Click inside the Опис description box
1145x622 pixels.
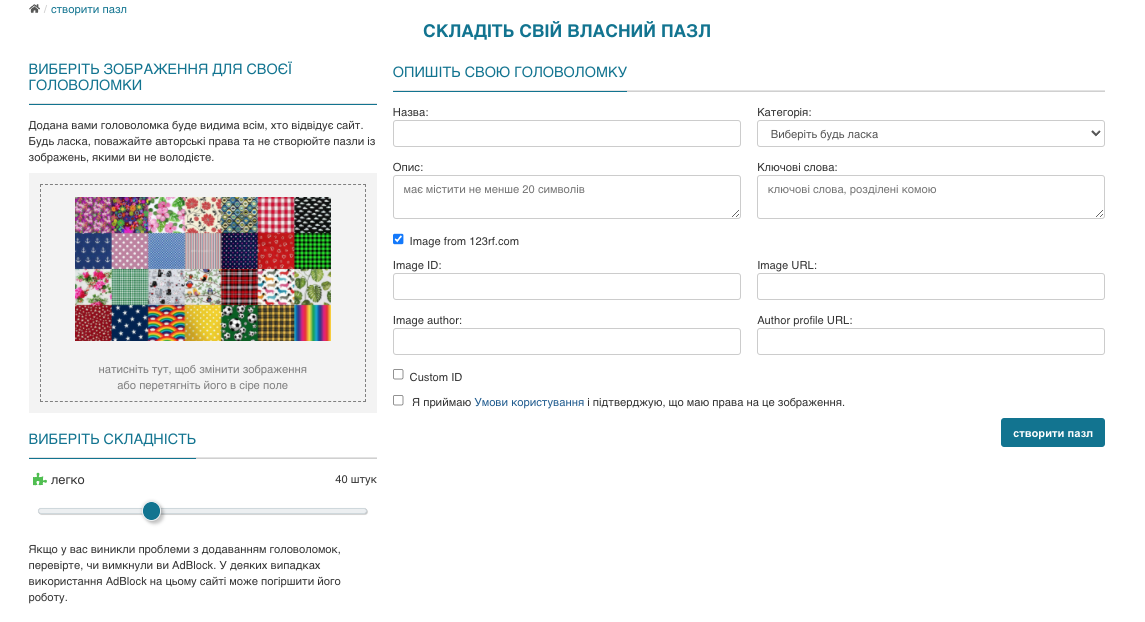tap(566, 196)
